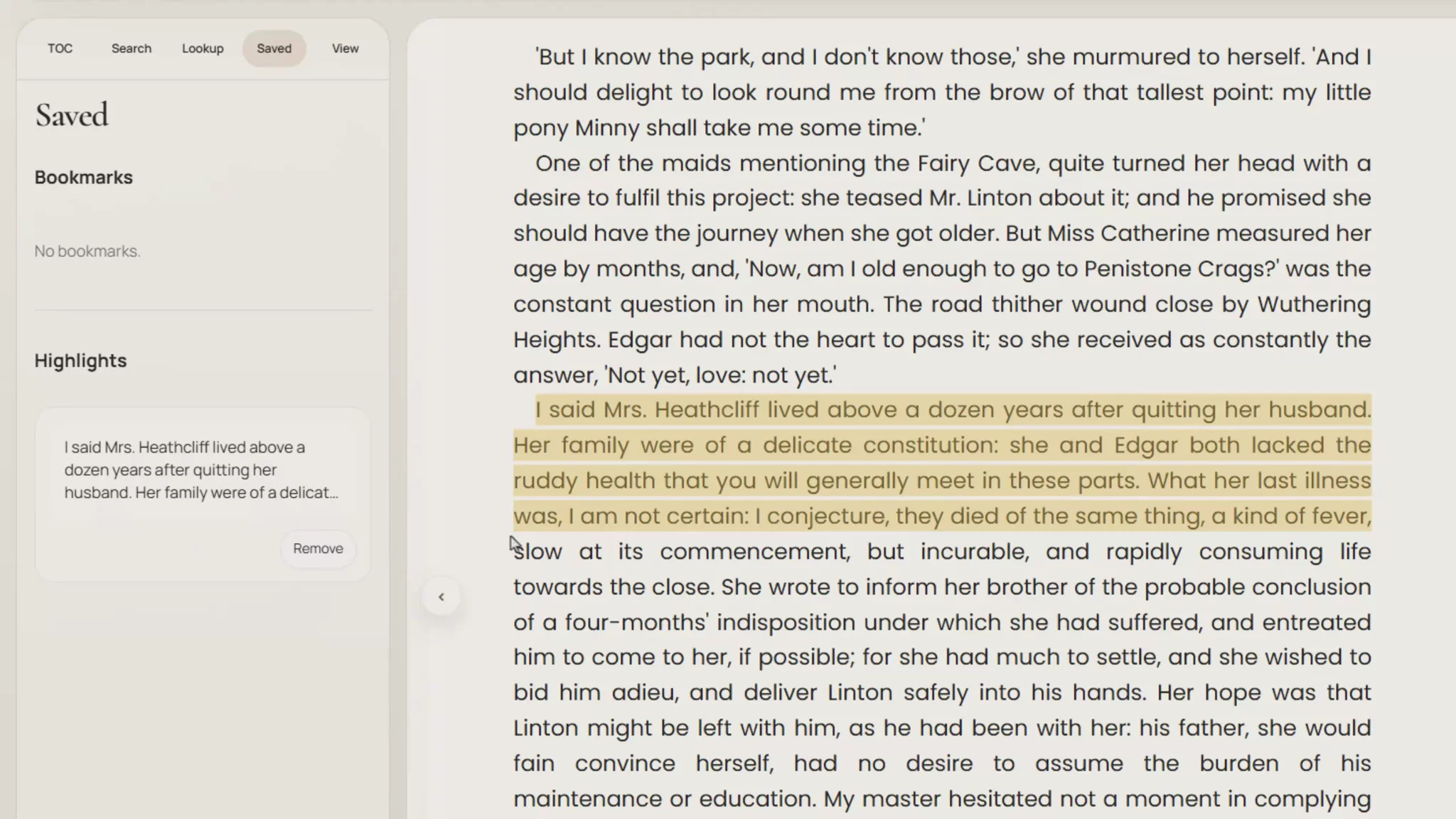Switch to the Search tab
The height and width of the screenshot is (819, 1456).
131,48
